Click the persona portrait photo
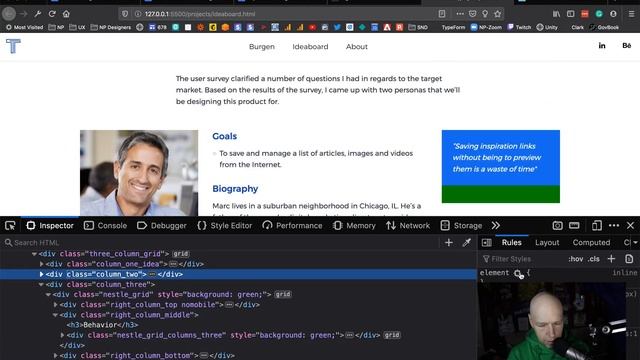Image resolution: width=640 pixels, height=360 pixels. tap(139, 173)
